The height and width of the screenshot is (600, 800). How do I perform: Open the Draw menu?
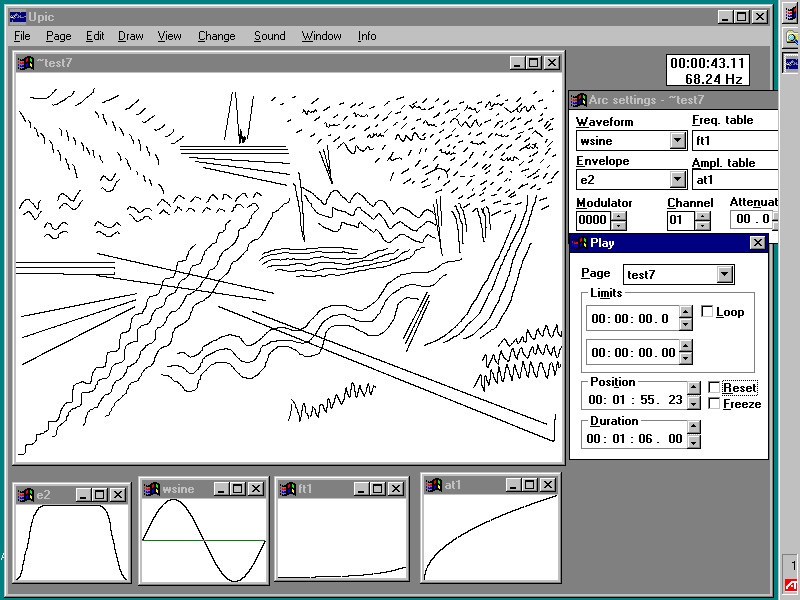[x=131, y=36]
